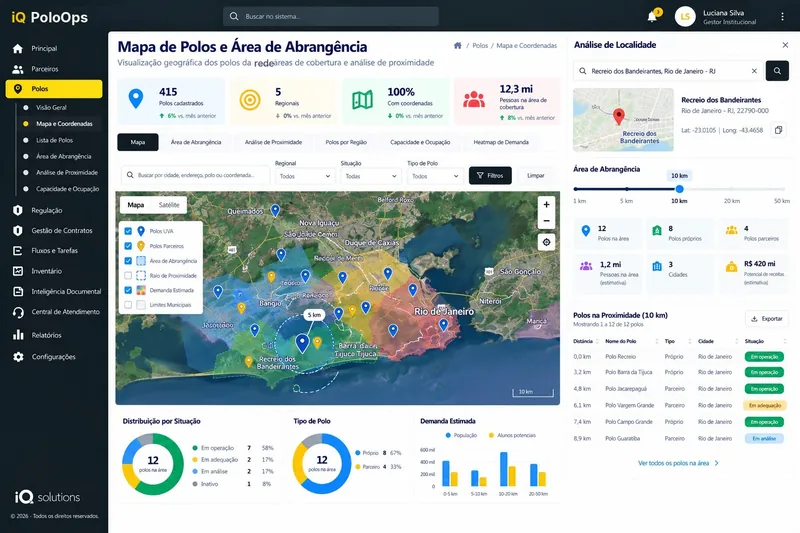Click the blue pin over Rio de Janeiro

click(x=443, y=324)
